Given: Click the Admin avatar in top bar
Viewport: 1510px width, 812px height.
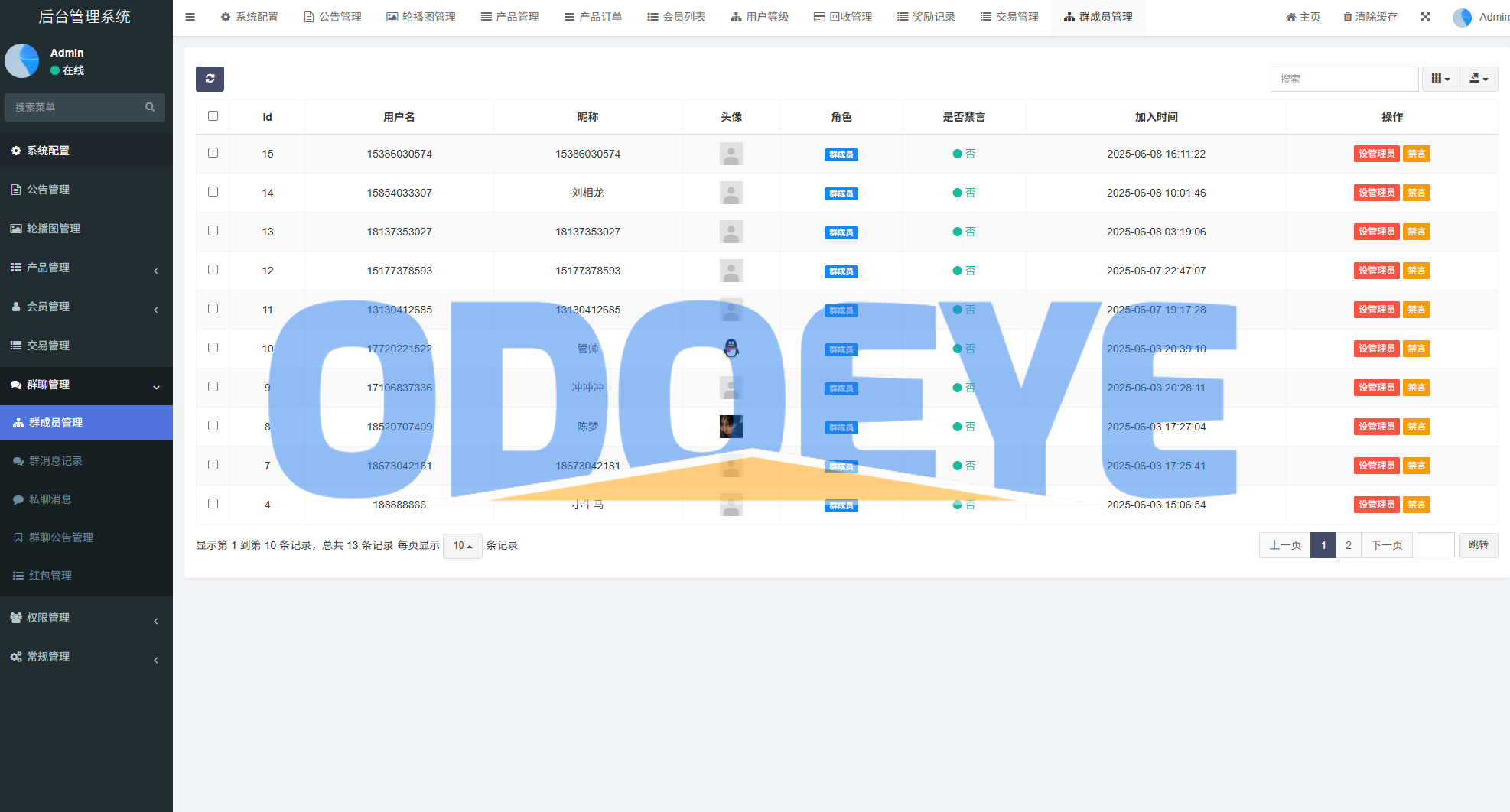Looking at the screenshot, I should pyautogui.click(x=1462, y=17).
